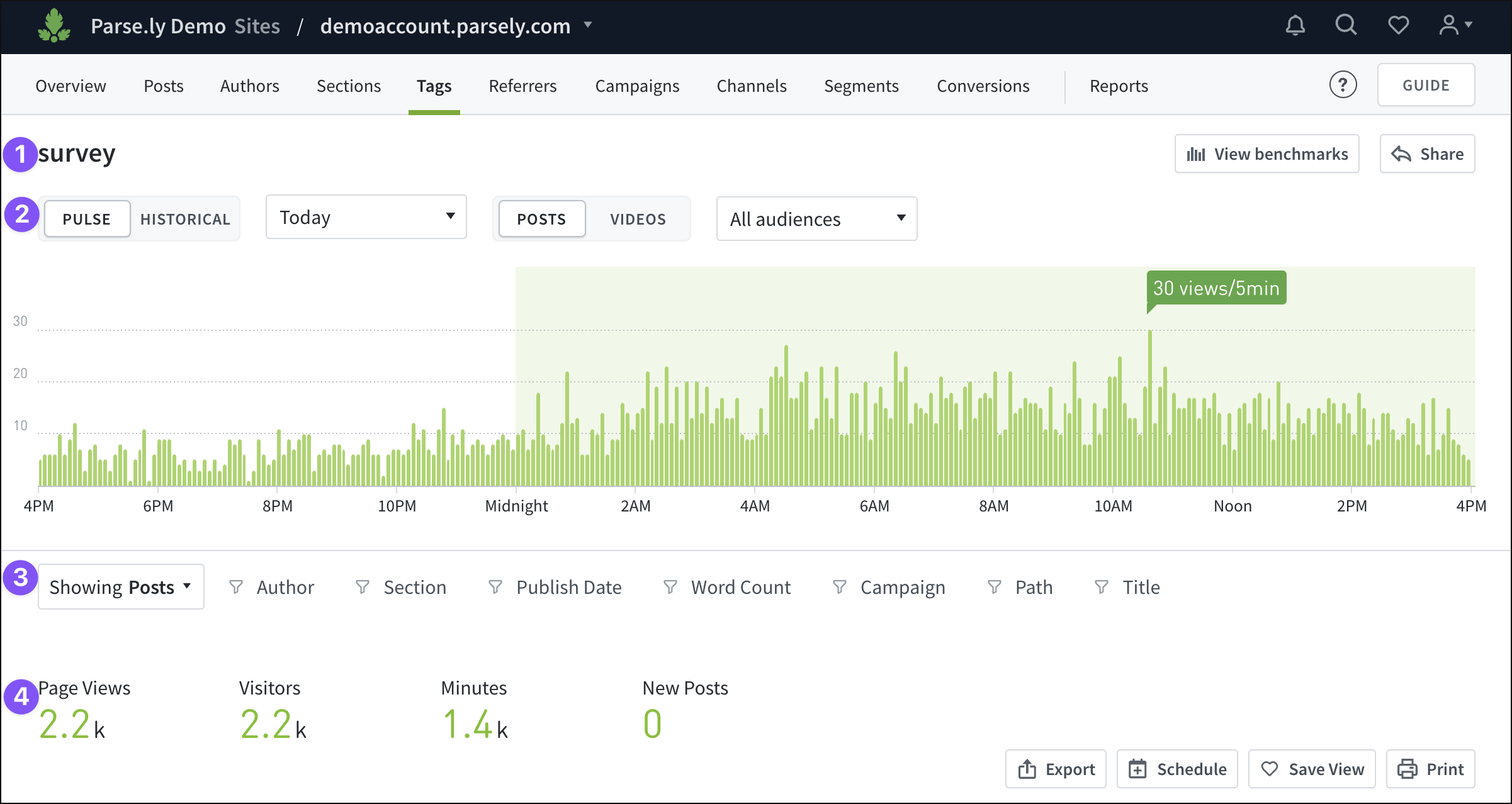Click the Export button
This screenshot has height=804, width=1512.
point(1056,769)
